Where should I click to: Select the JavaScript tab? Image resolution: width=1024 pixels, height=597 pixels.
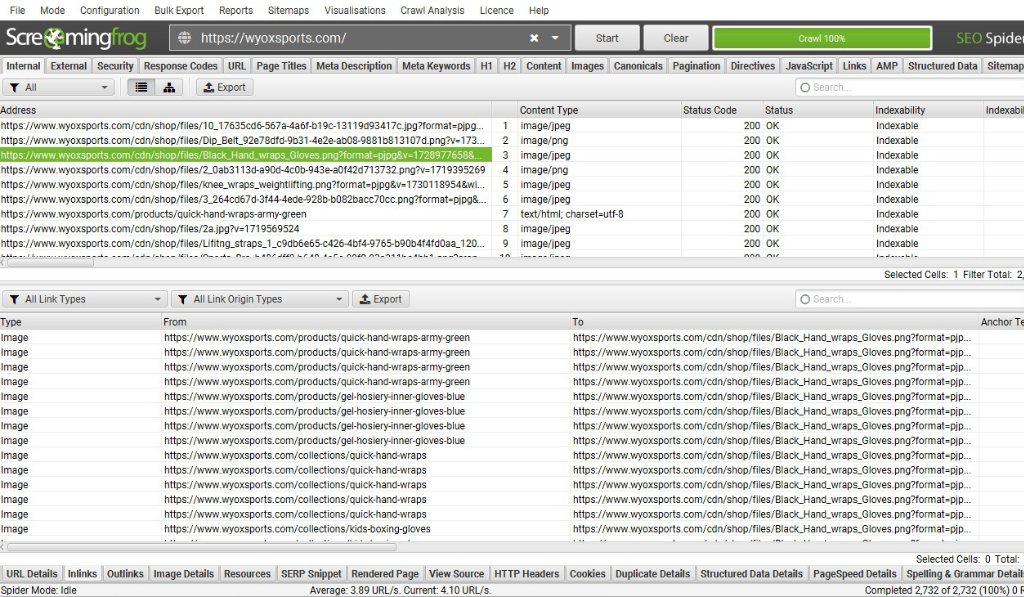(x=809, y=66)
